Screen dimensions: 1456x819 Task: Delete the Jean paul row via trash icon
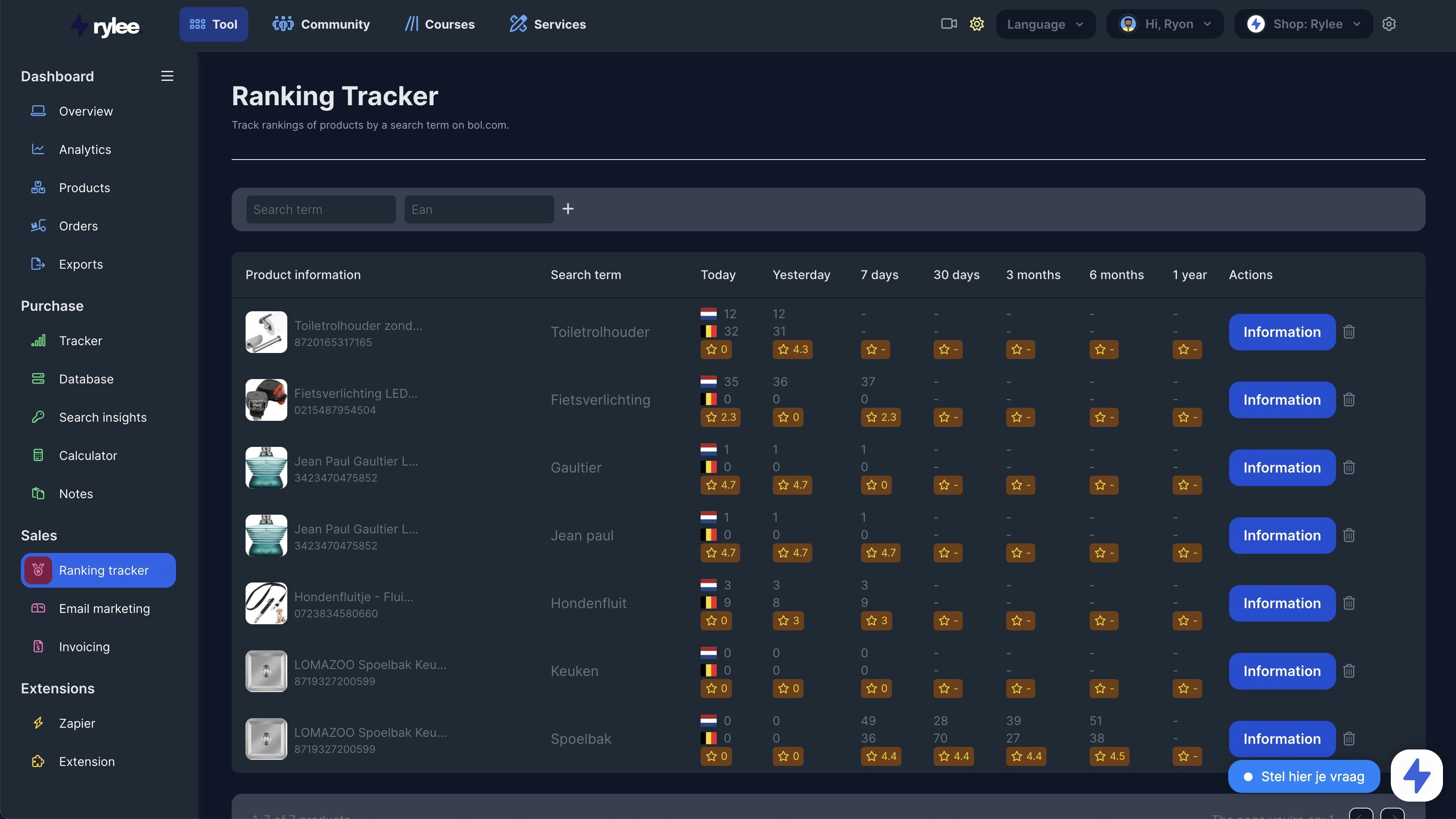click(1349, 535)
